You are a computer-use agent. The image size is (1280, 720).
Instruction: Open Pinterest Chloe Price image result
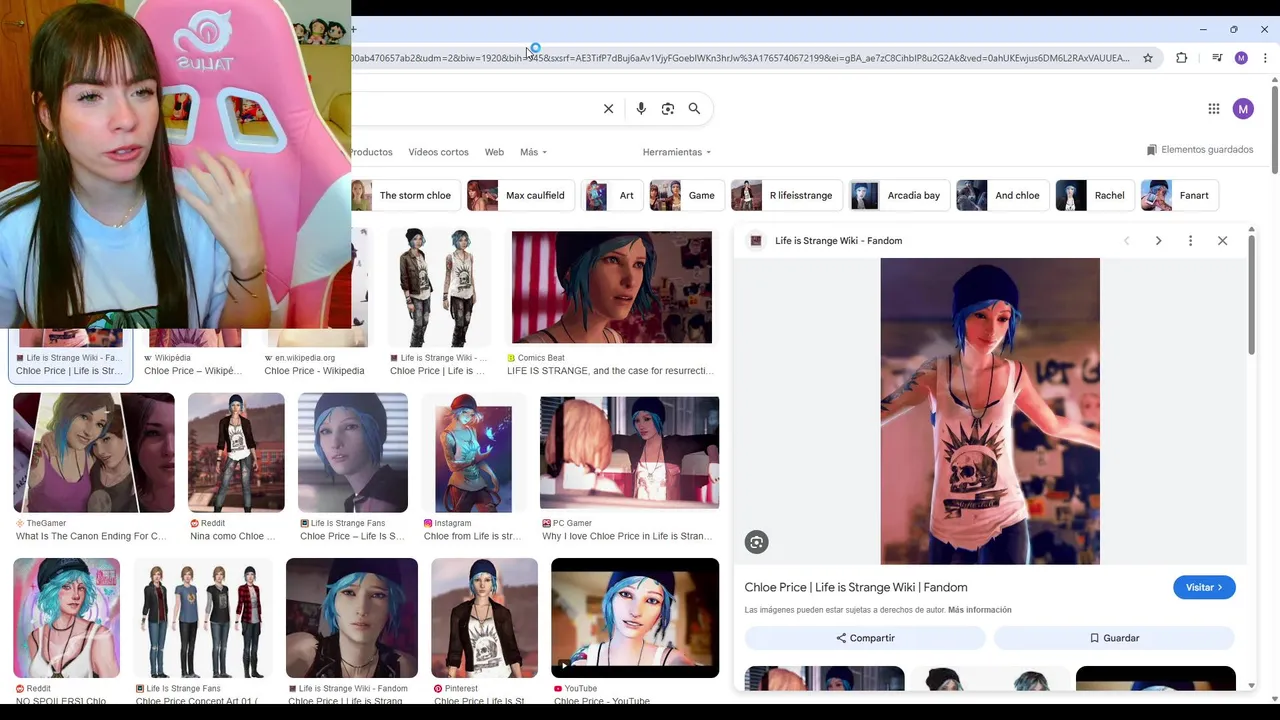(x=484, y=618)
